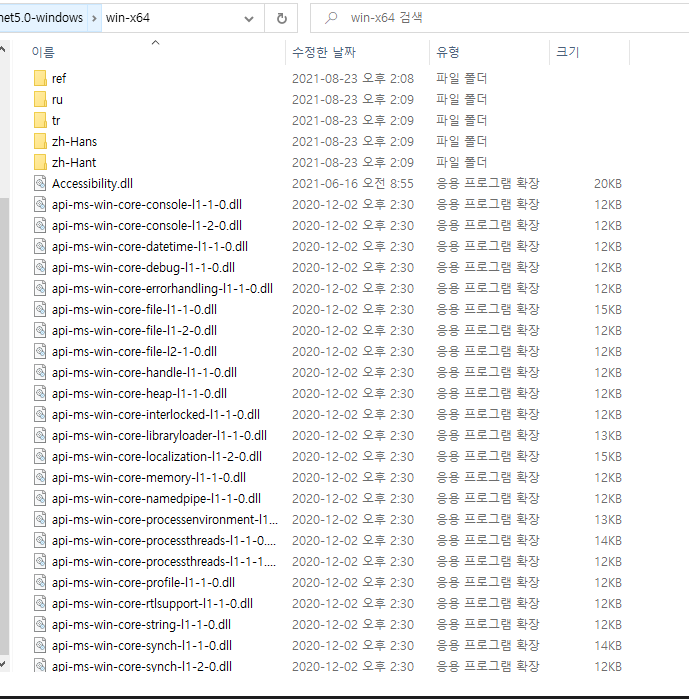The width and height of the screenshot is (689, 699).
Task: Click the api-ms-win-core-handle-l1-1-0.dll file icon
Action: tap(40, 372)
